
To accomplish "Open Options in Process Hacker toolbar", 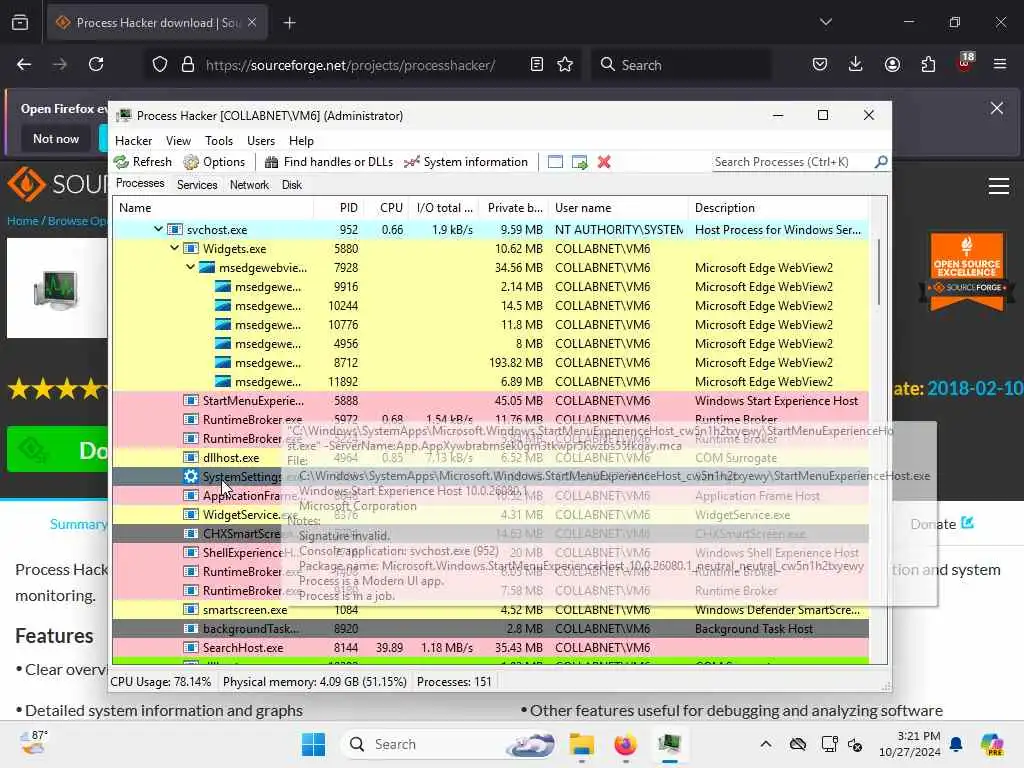I will pos(214,162).
